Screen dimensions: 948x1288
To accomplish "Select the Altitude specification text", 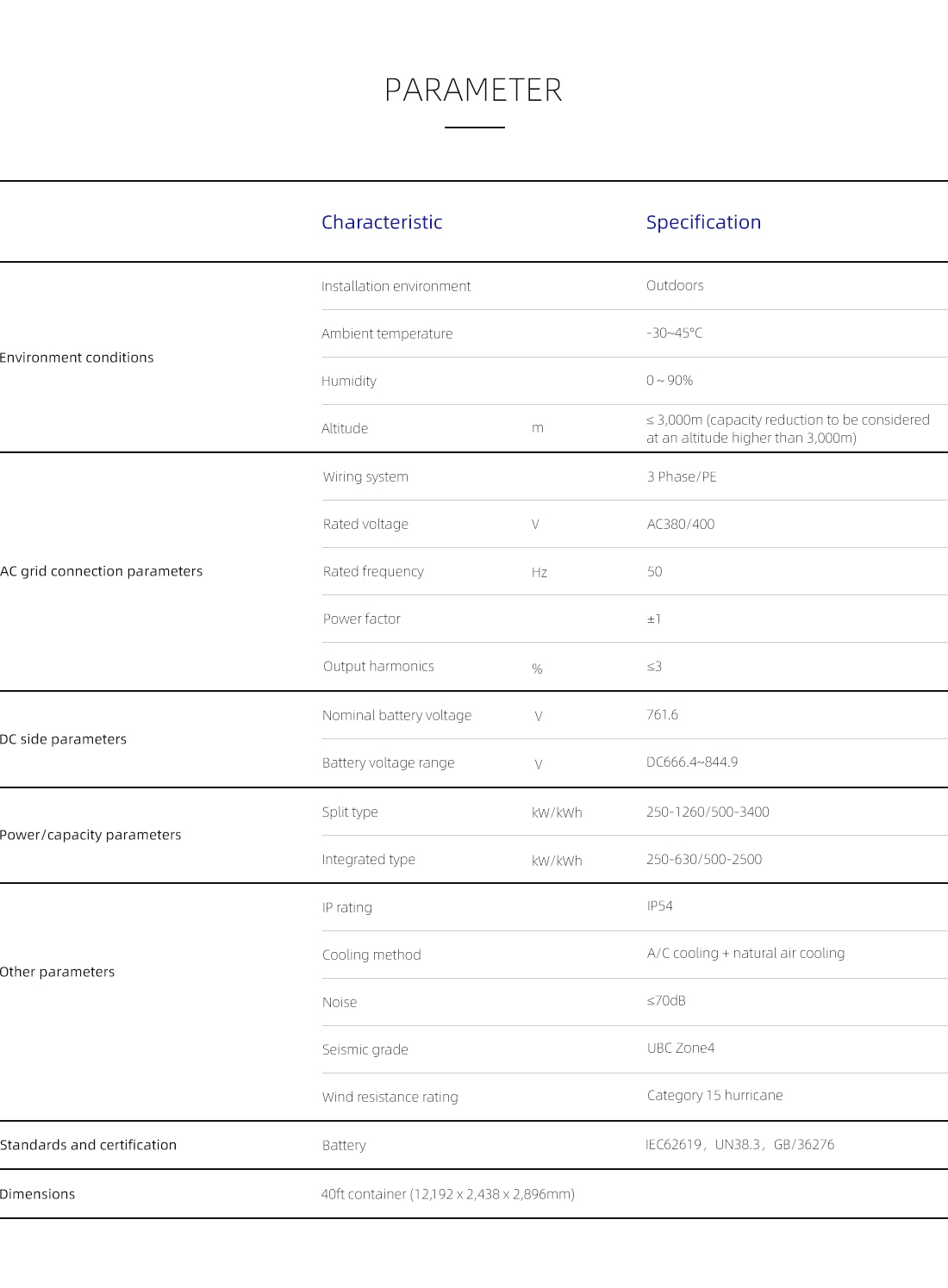I will pos(787,429).
